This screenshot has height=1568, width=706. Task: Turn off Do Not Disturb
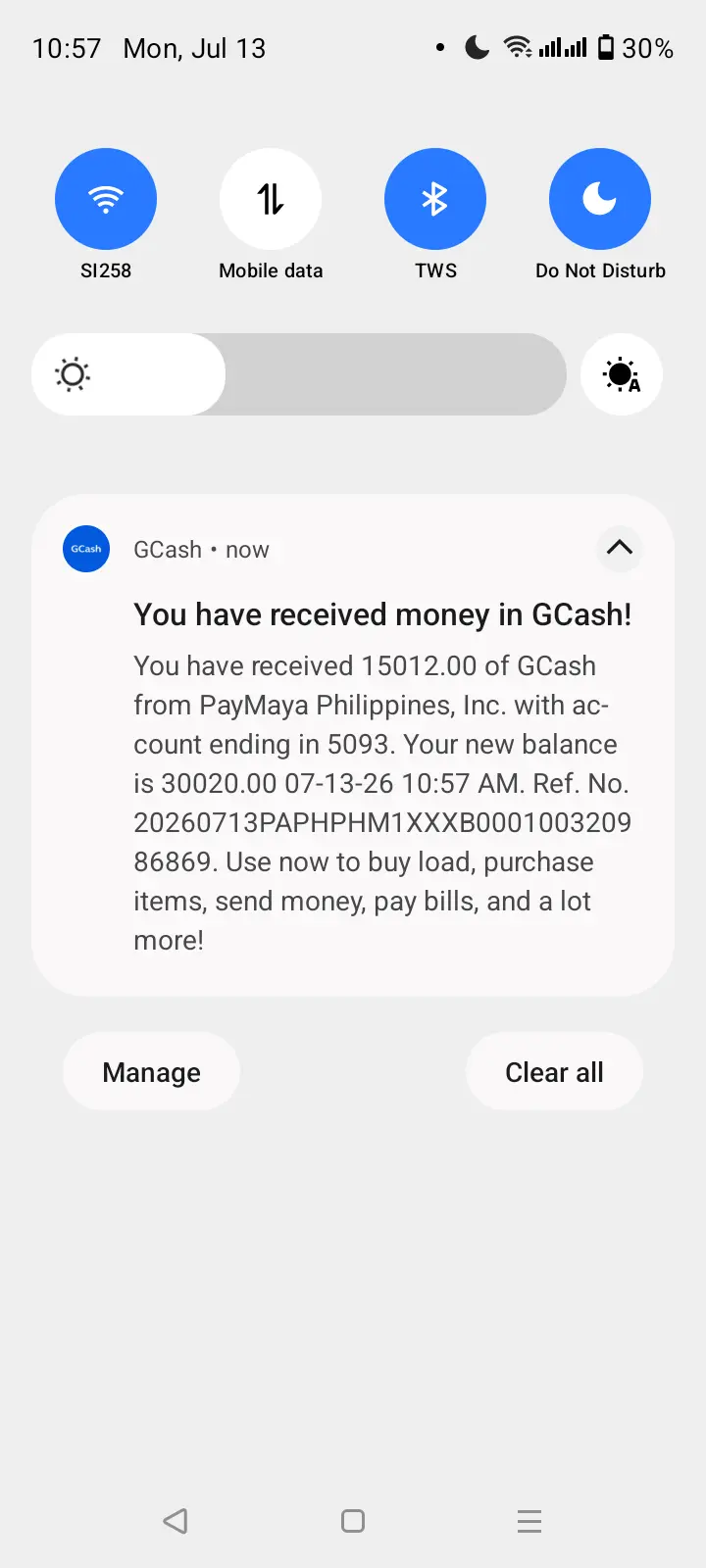tap(600, 199)
